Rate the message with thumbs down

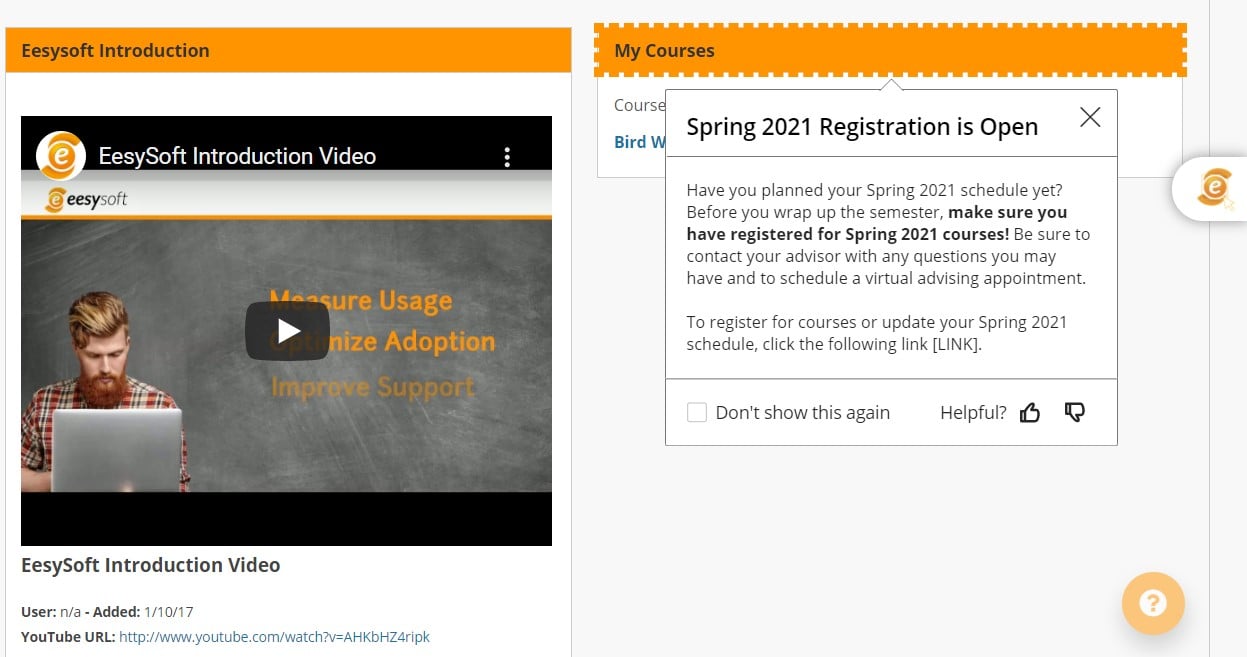point(1075,412)
